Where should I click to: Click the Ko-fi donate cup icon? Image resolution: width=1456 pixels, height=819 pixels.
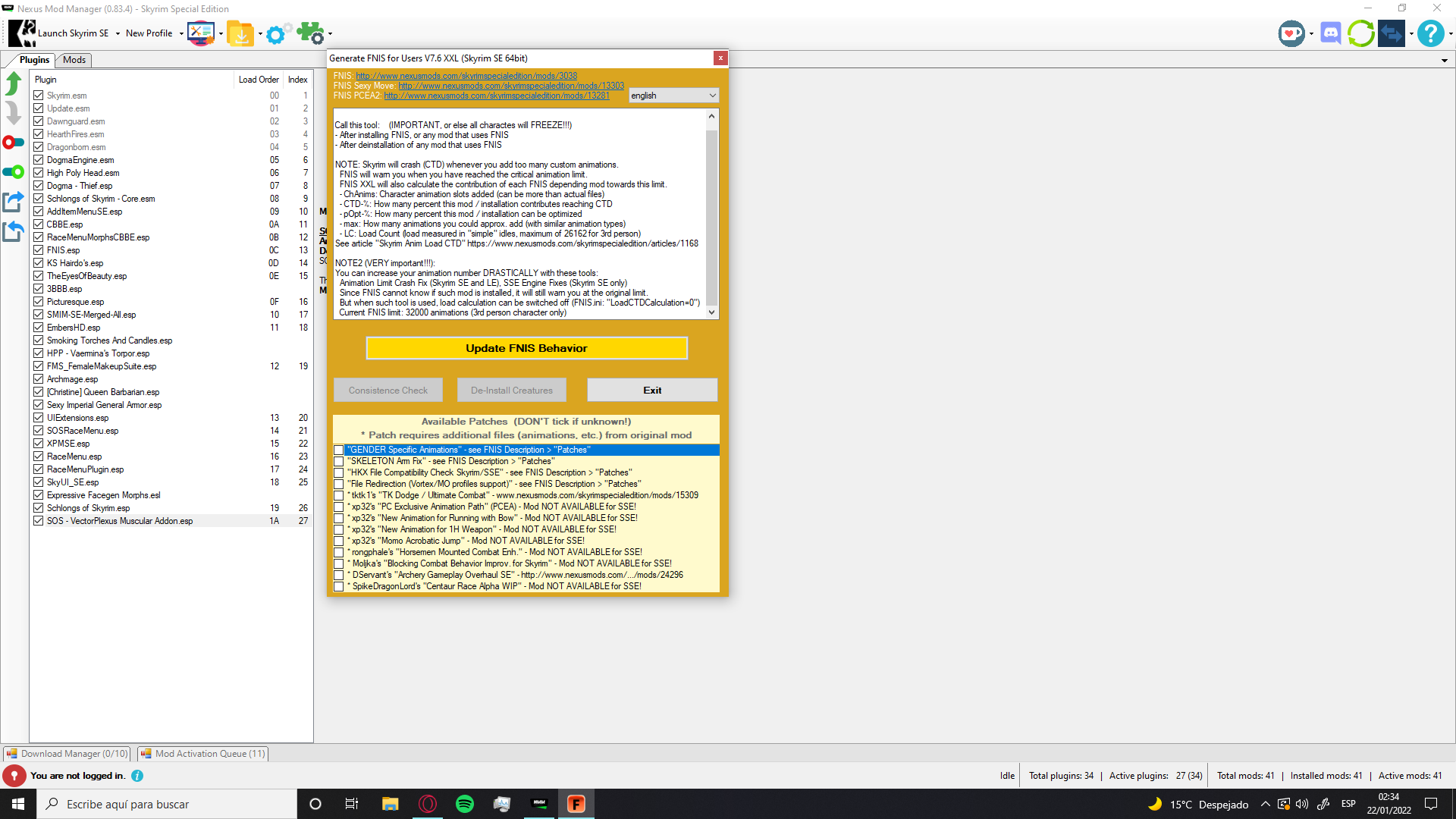coord(1291,33)
